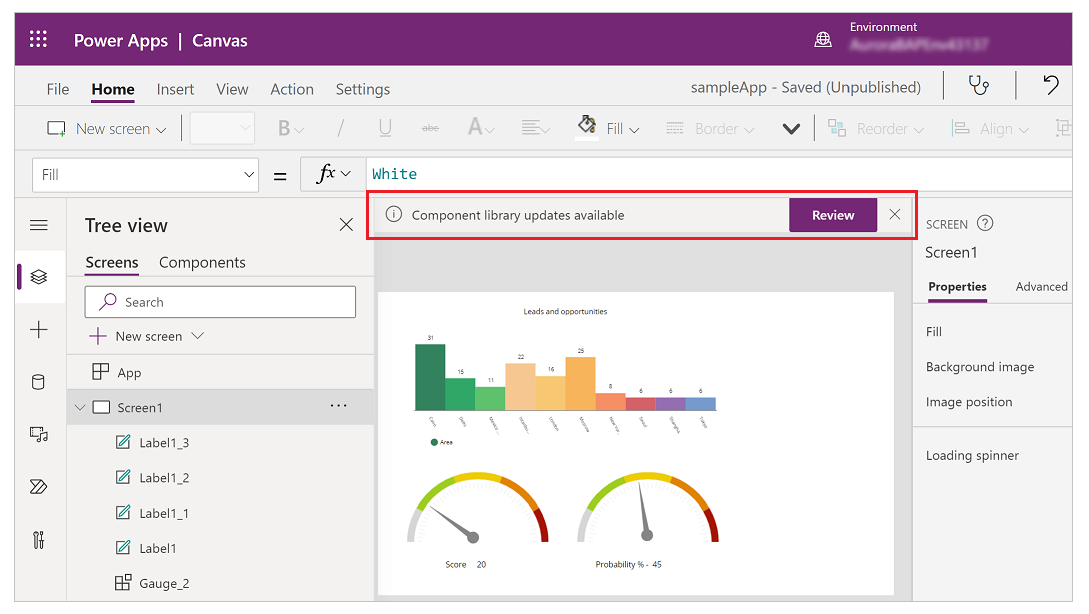Select Gauge_2 in the tree
Image resolution: width=1089 pixels, height=614 pixels.
[220, 583]
